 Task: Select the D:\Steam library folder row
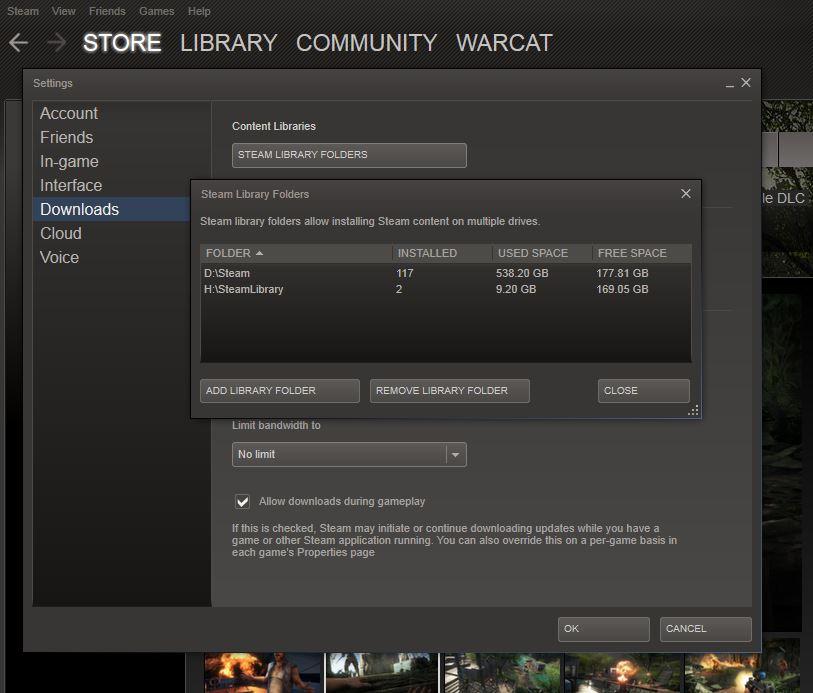click(445, 273)
